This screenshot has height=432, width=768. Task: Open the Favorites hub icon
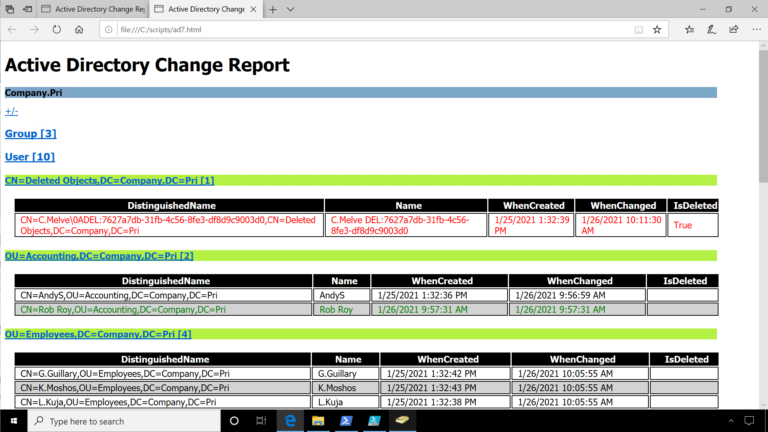tap(690, 29)
